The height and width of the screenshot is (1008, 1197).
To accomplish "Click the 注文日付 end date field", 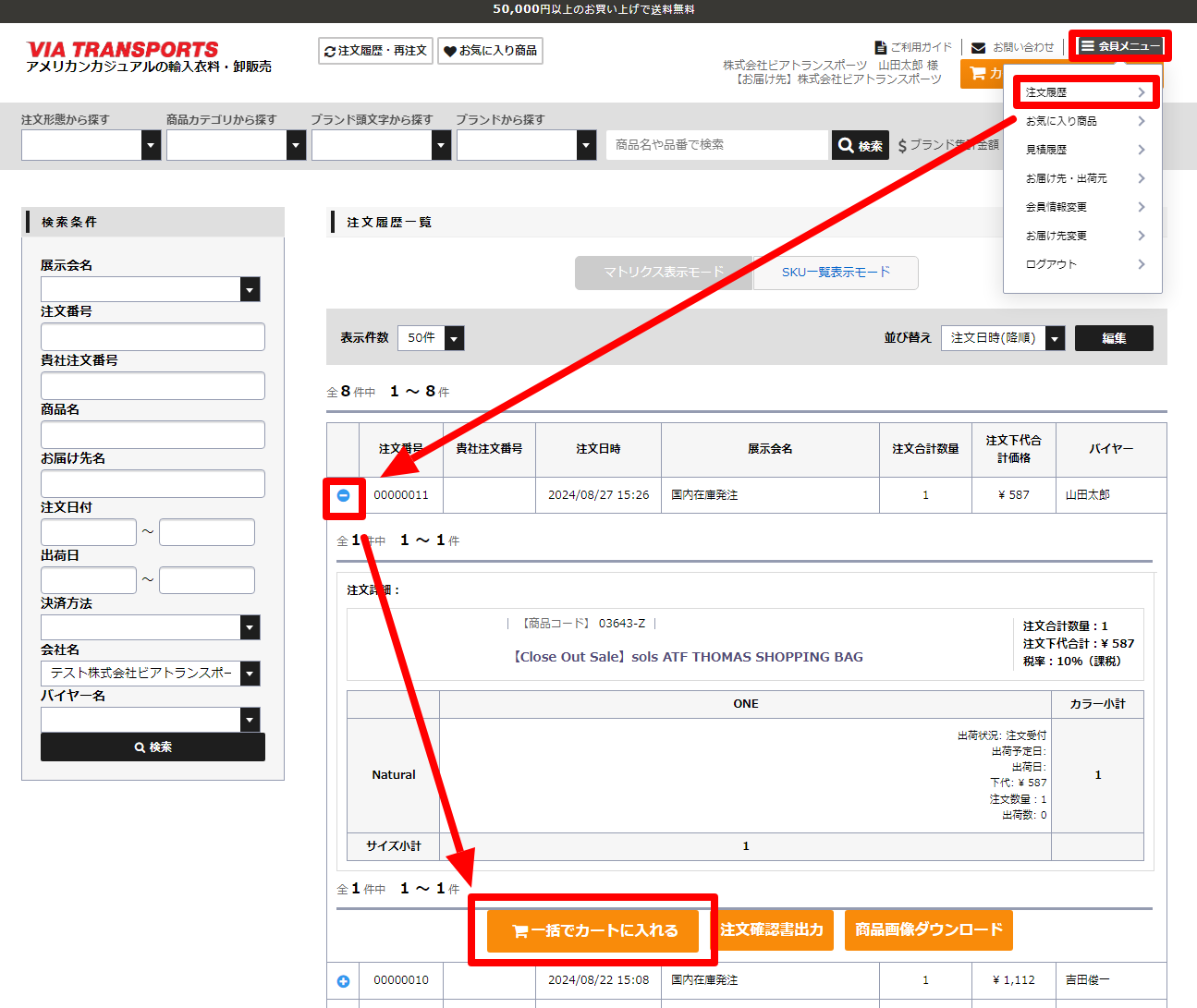I will click(207, 532).
